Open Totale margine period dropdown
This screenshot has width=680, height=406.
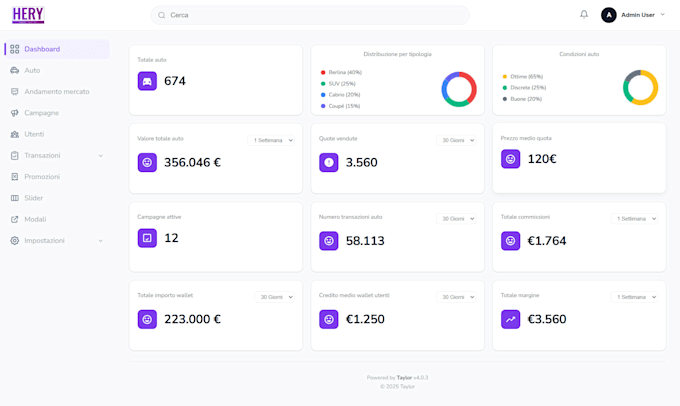(634, 297)
